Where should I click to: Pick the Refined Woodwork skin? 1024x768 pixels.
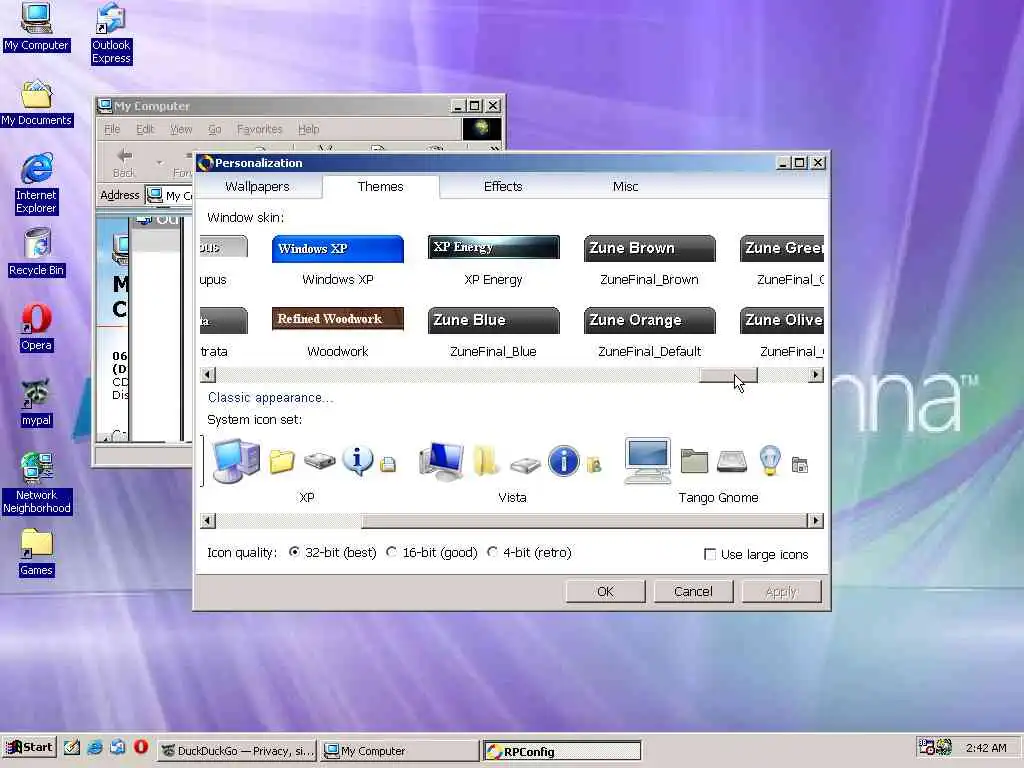pyautogui.click(x=338, y=332)
